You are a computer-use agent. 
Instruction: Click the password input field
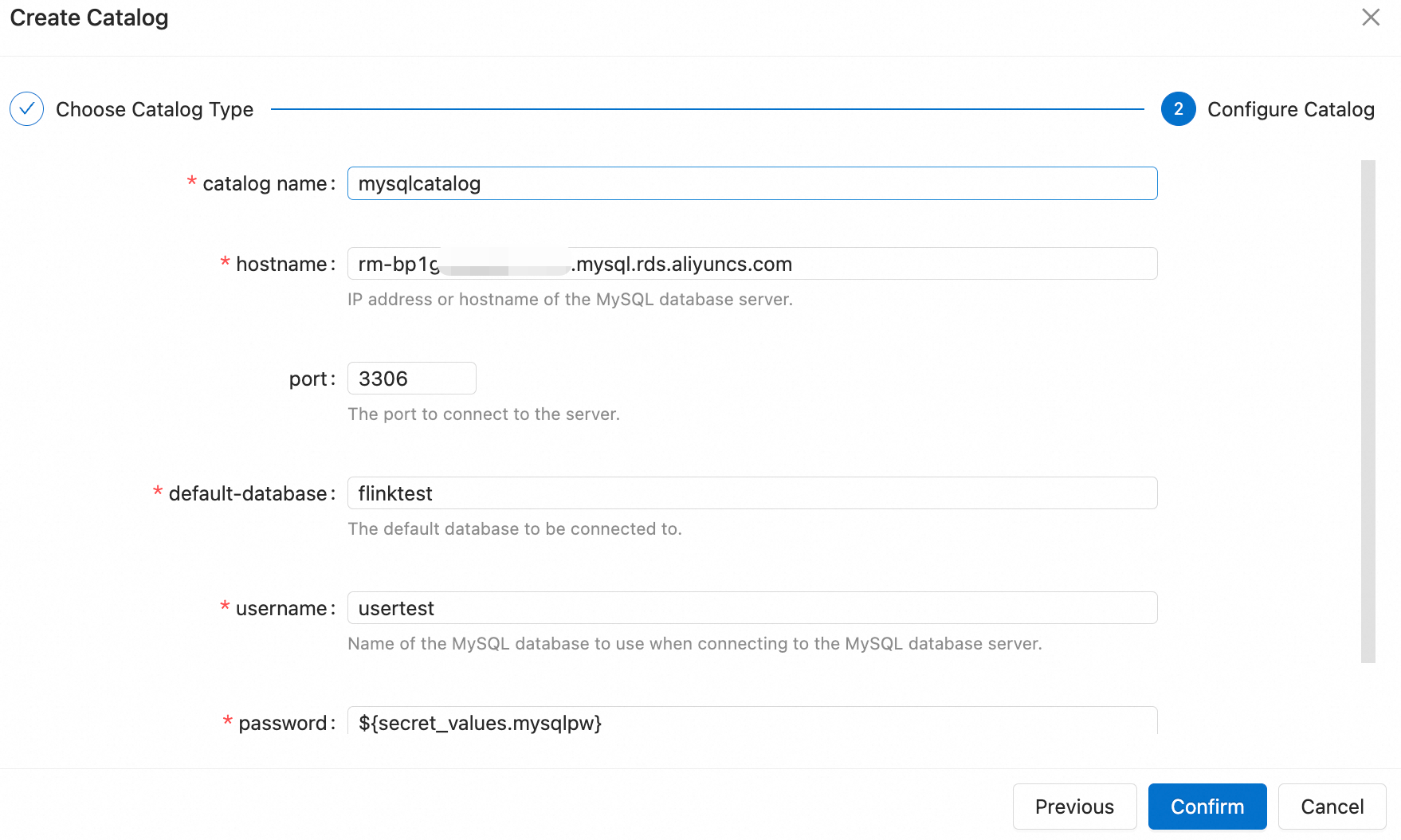[752, 722]
